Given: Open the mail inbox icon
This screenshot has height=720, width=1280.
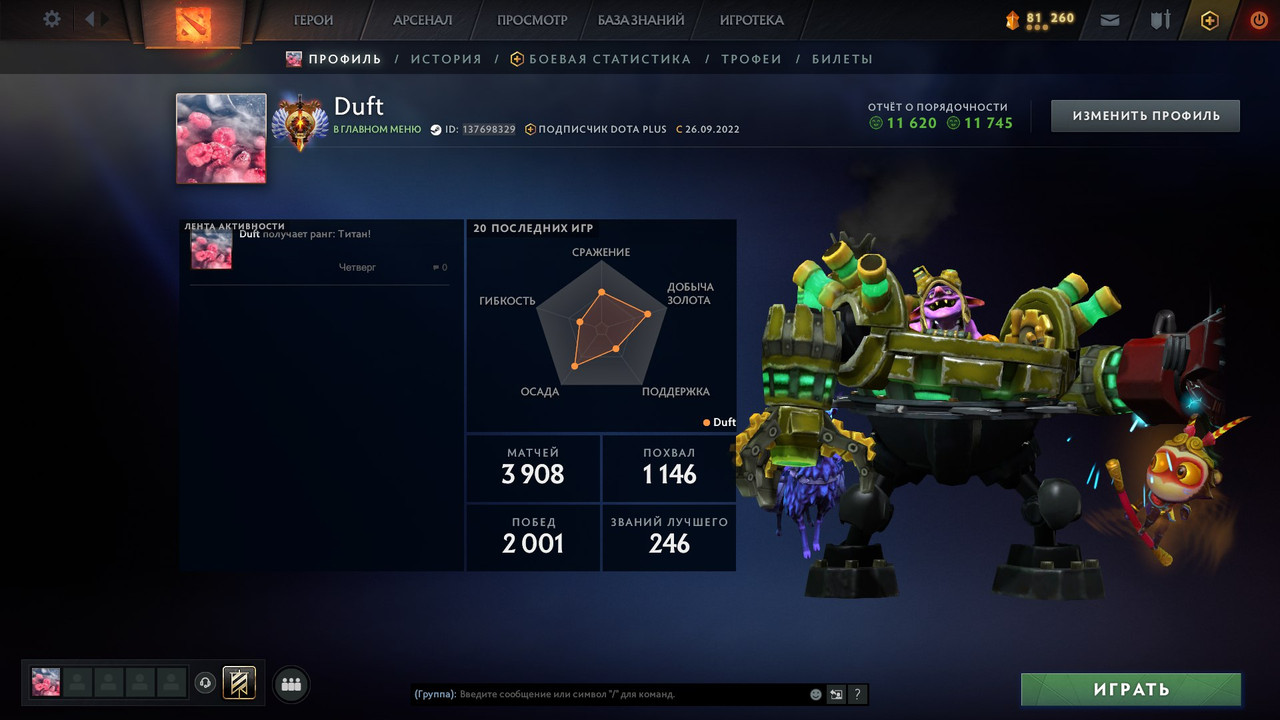Looking at the screenshot, I should point(1110,19).
